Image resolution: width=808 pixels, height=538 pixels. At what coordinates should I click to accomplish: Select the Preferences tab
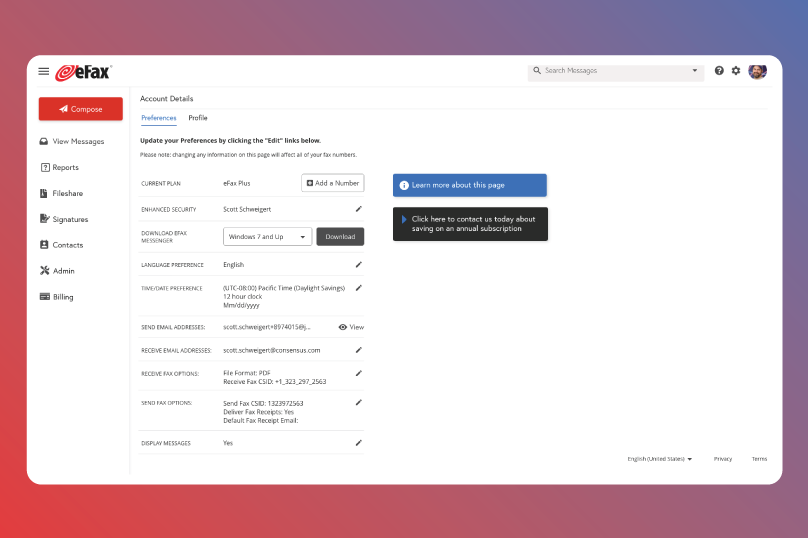tap(159, 118)
